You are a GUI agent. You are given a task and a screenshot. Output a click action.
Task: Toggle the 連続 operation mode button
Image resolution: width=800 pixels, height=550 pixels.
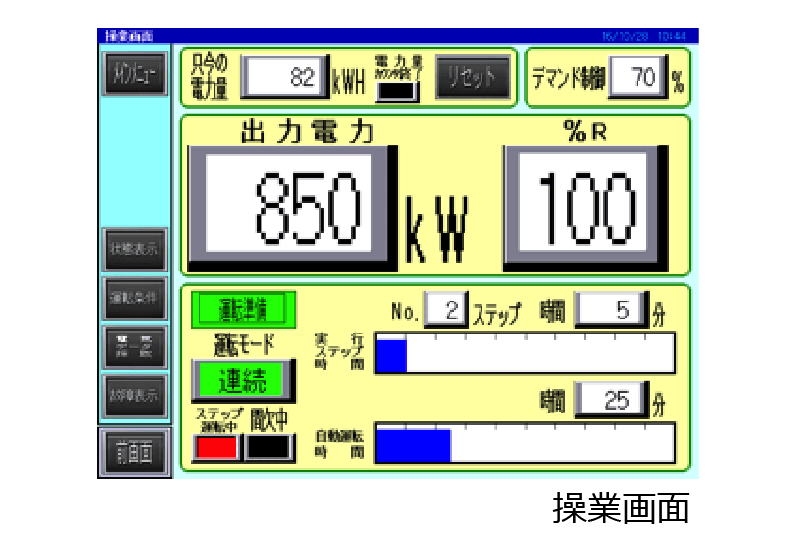(241, 380)
